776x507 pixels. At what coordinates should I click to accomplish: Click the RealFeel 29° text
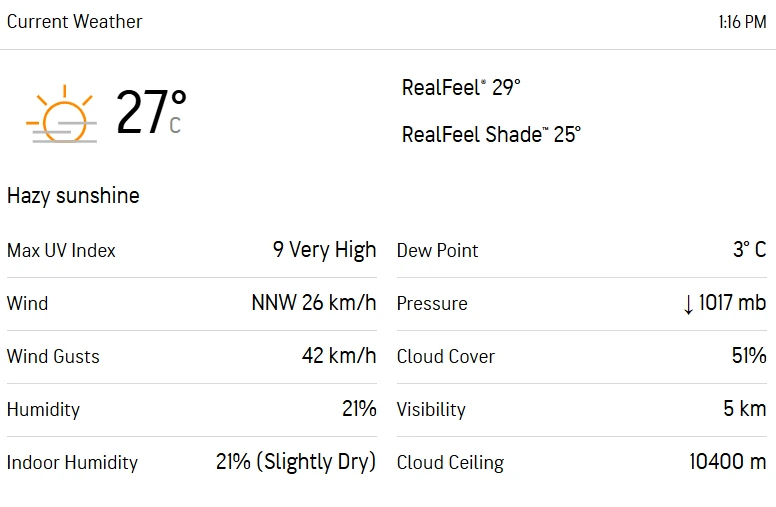(461, 88)
